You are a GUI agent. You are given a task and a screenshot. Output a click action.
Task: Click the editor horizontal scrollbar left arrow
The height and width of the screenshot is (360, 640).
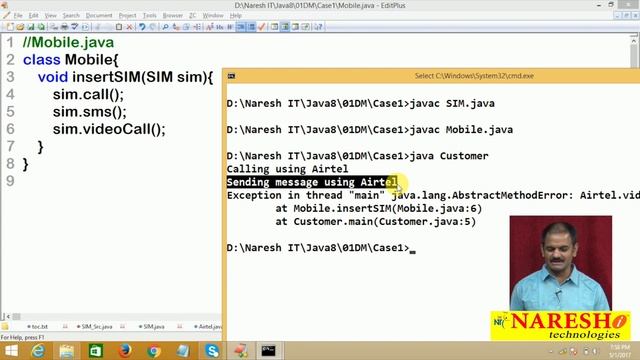tap(8, 316)
